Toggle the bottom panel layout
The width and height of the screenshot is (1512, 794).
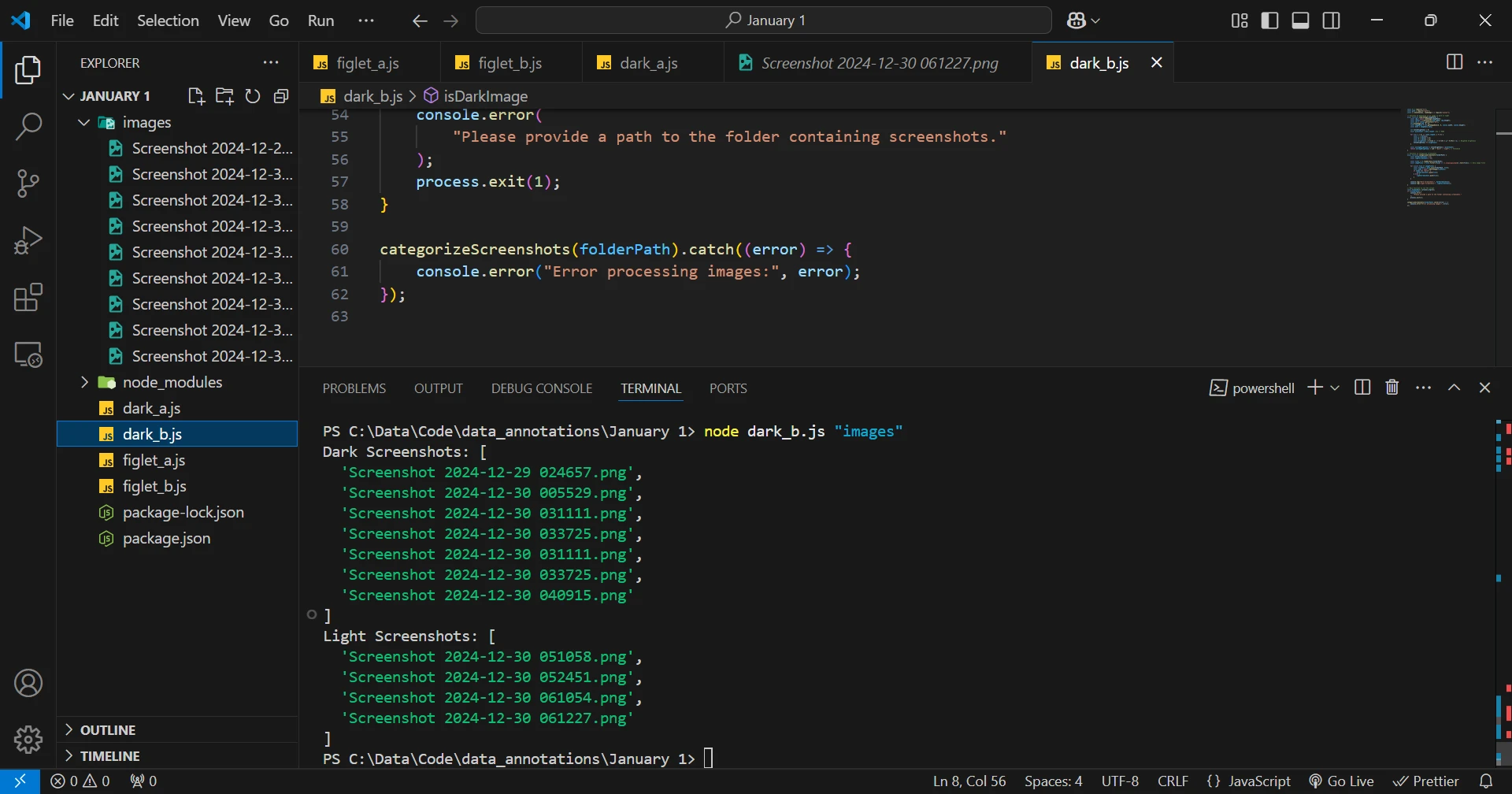tap(1301, 20)
